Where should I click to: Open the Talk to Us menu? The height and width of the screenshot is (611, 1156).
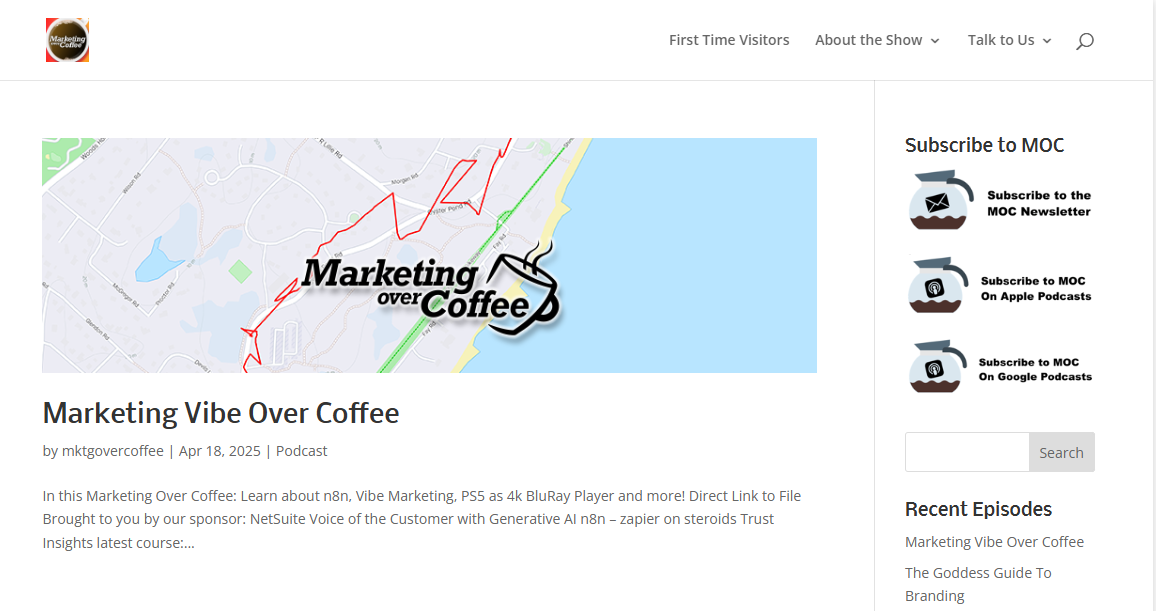pos(1001,40)
